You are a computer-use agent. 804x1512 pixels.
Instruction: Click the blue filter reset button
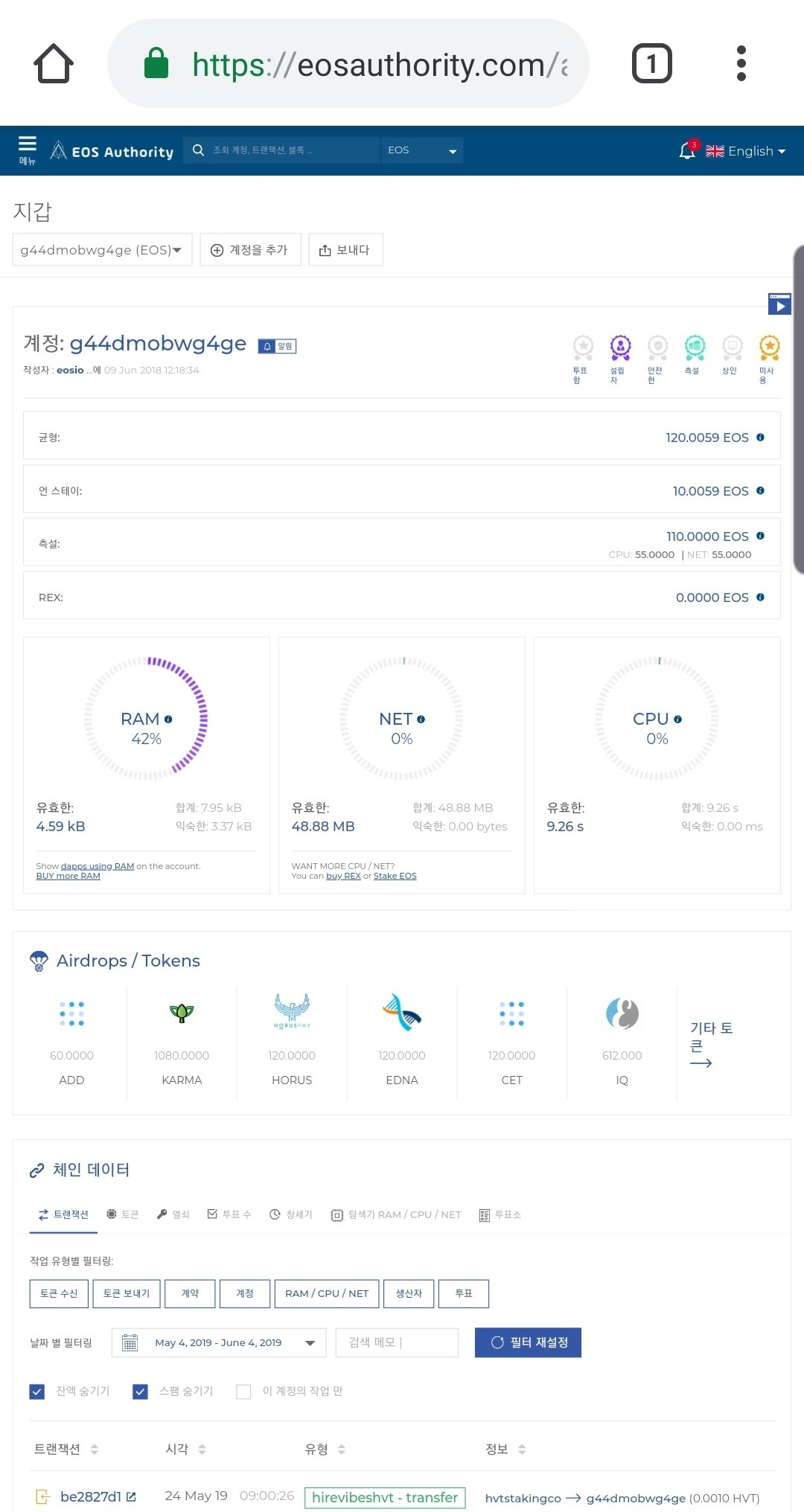click(528, 1342)
